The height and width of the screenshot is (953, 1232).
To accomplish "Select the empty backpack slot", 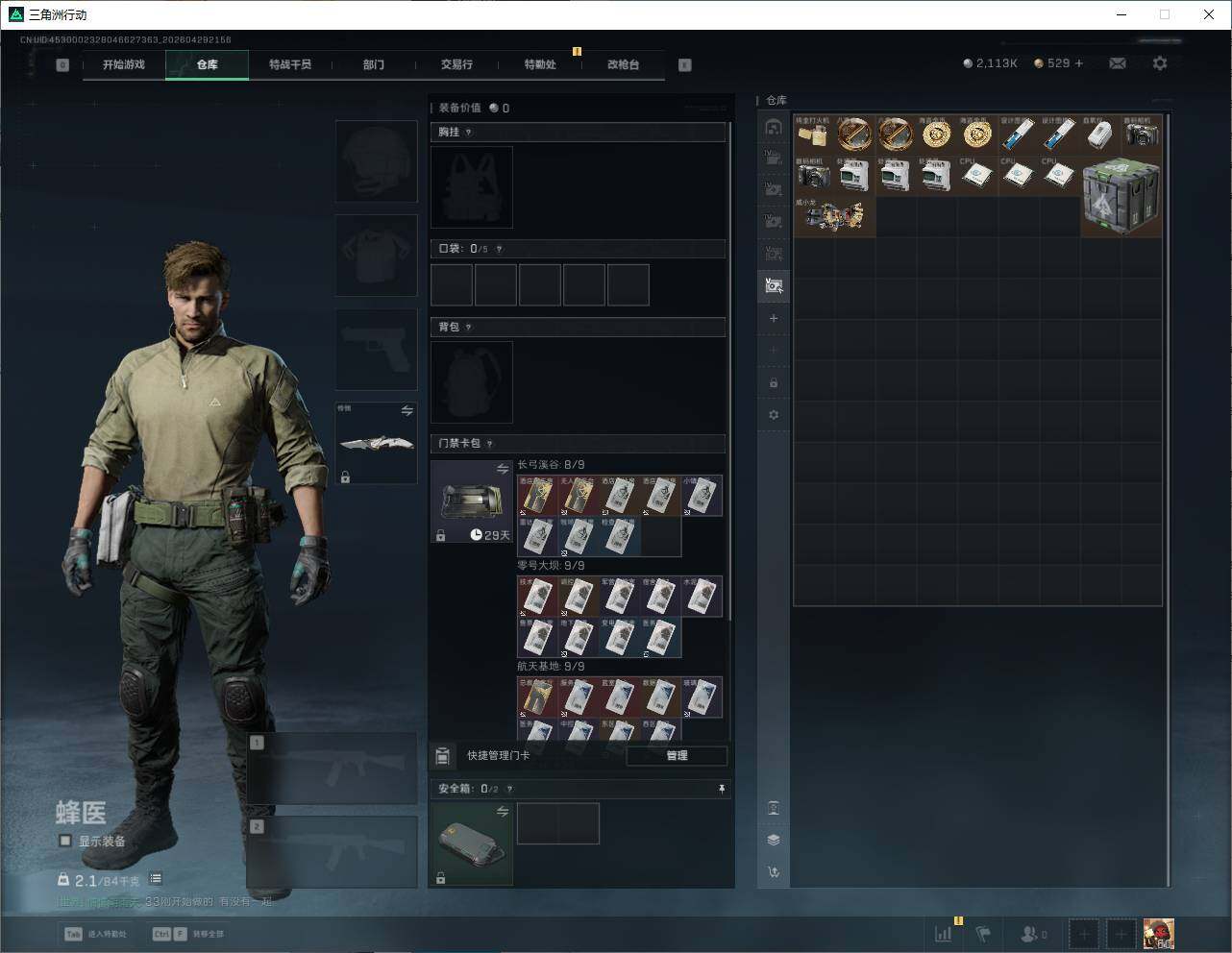I will point(472,382).
